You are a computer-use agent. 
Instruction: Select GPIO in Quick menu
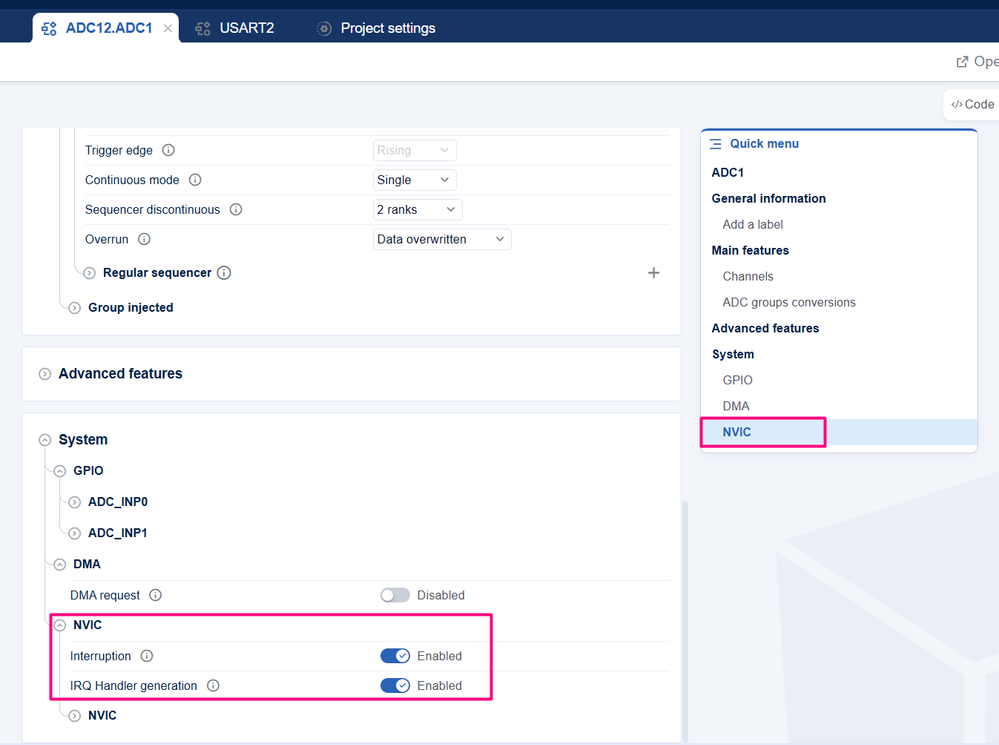[x=737, y=380]
